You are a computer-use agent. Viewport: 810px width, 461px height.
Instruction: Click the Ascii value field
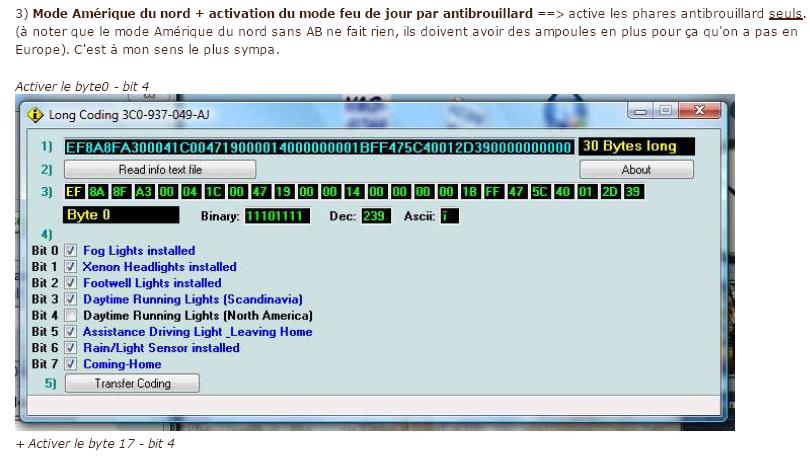coord(449,216)
